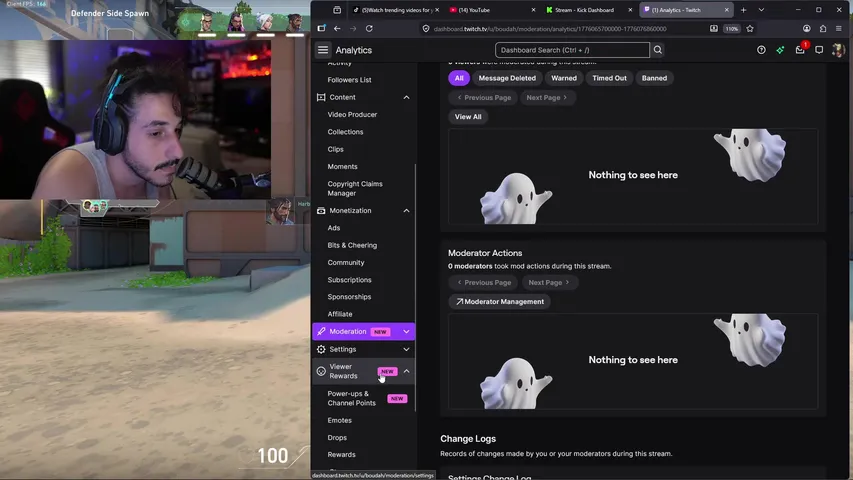
Task: Select the All moderation filter
Action: tap(459, 78)
